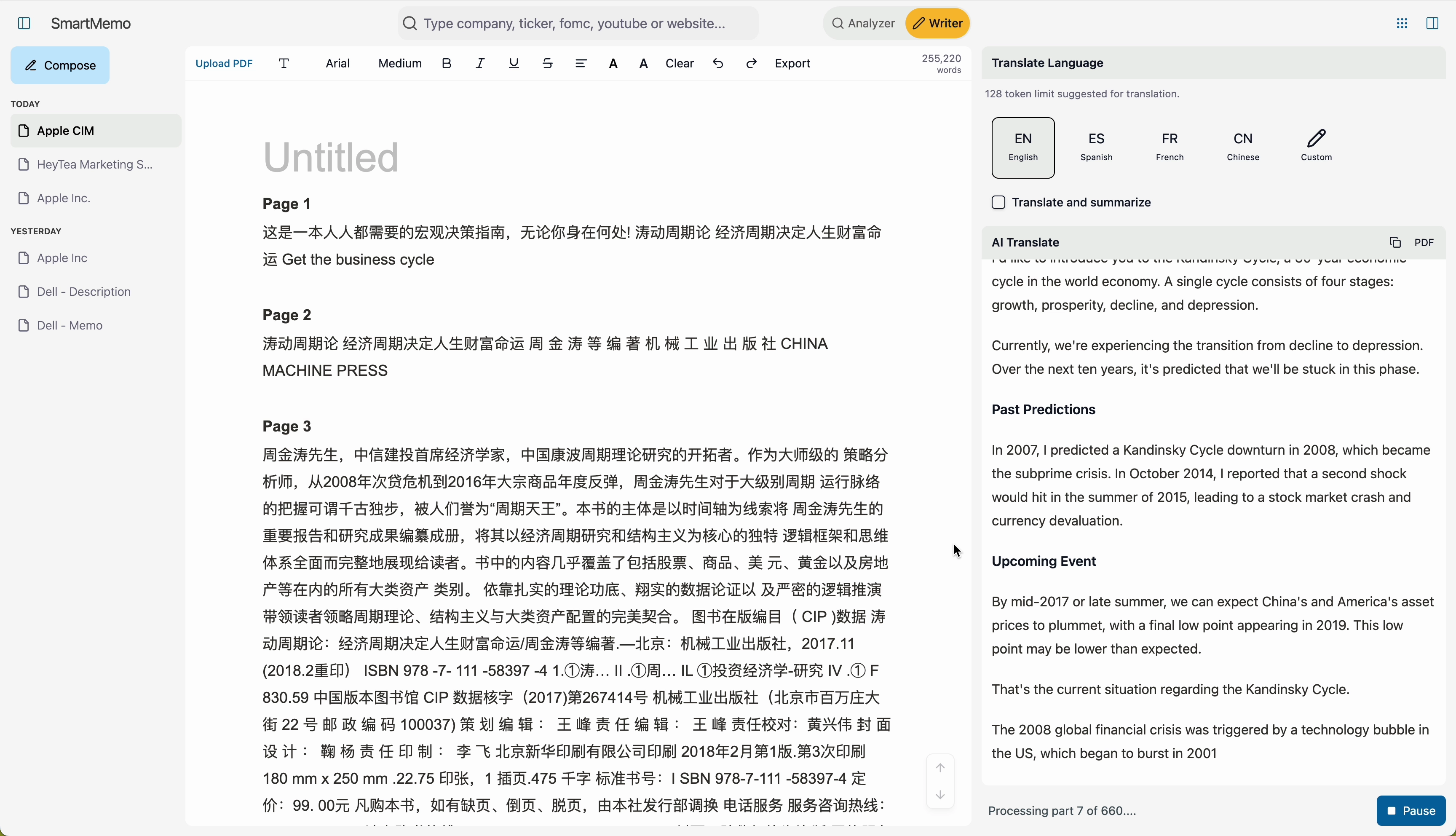Click Upload PDF link
Image resolution: width=1456 pixels, height=836 pixels.
224,64
